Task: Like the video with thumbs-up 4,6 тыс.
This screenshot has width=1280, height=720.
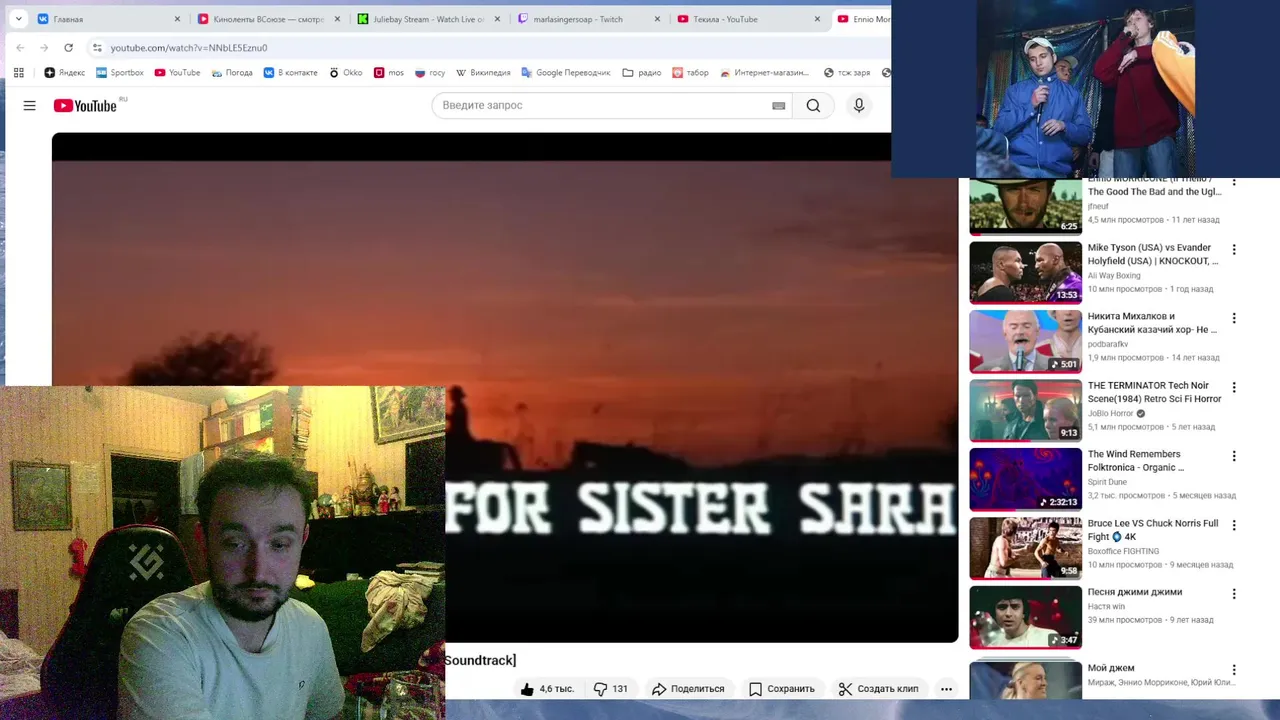Action: (547, 688)
